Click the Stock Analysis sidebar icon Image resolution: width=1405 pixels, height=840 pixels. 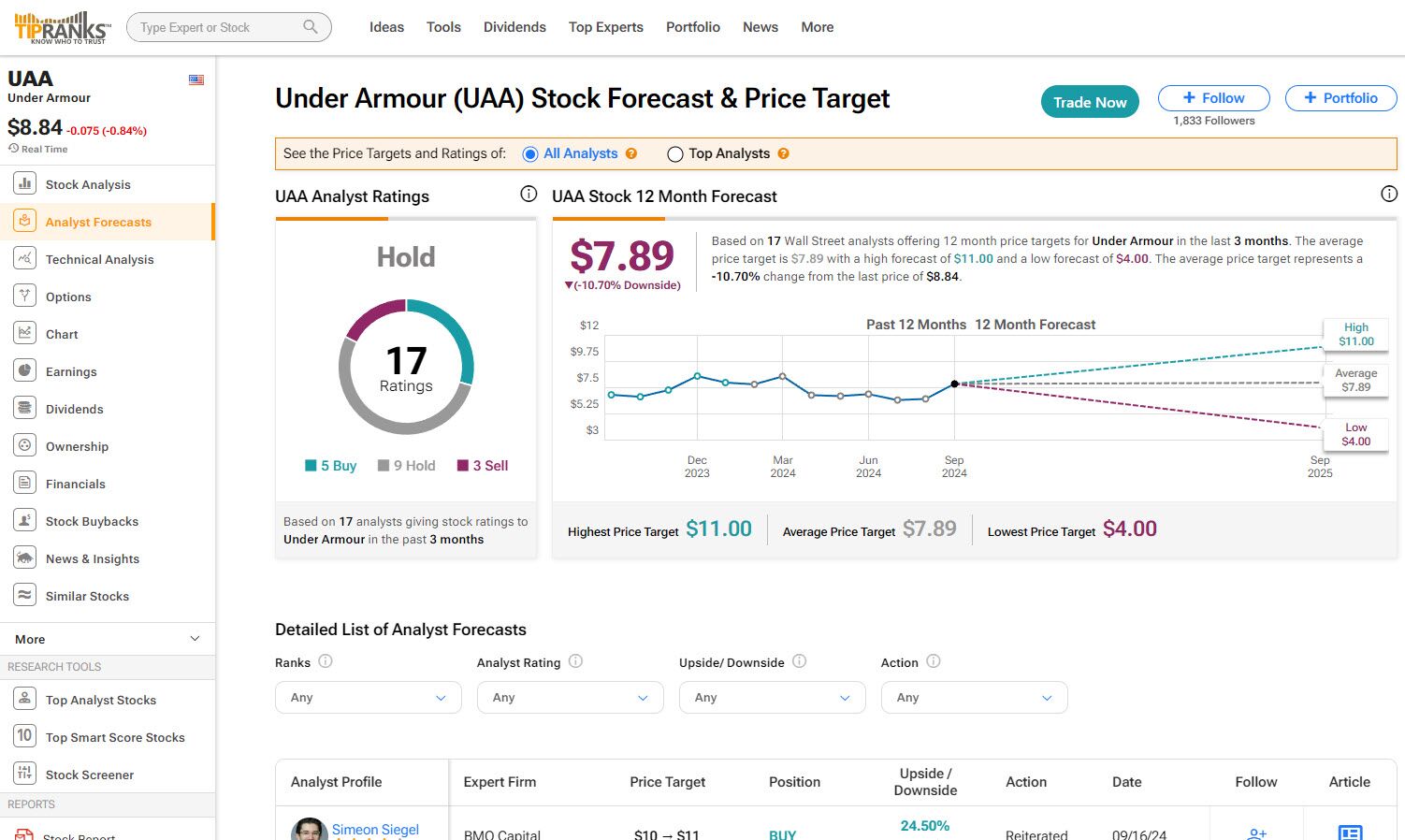[x=25, y=183]
